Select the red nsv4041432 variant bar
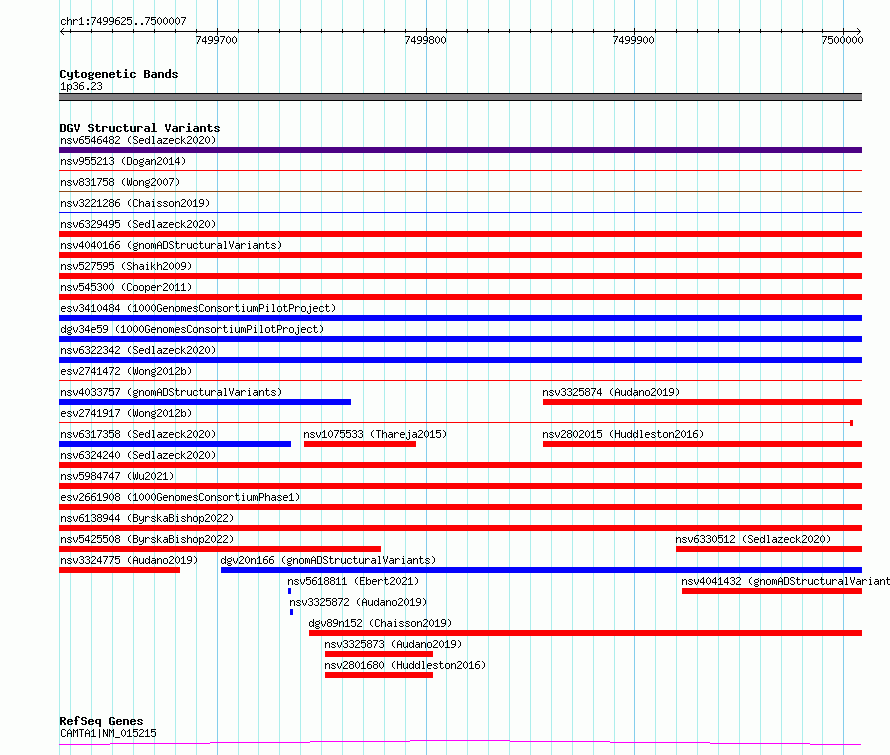Viewport: 890px width, 755px height. [772, 591]
